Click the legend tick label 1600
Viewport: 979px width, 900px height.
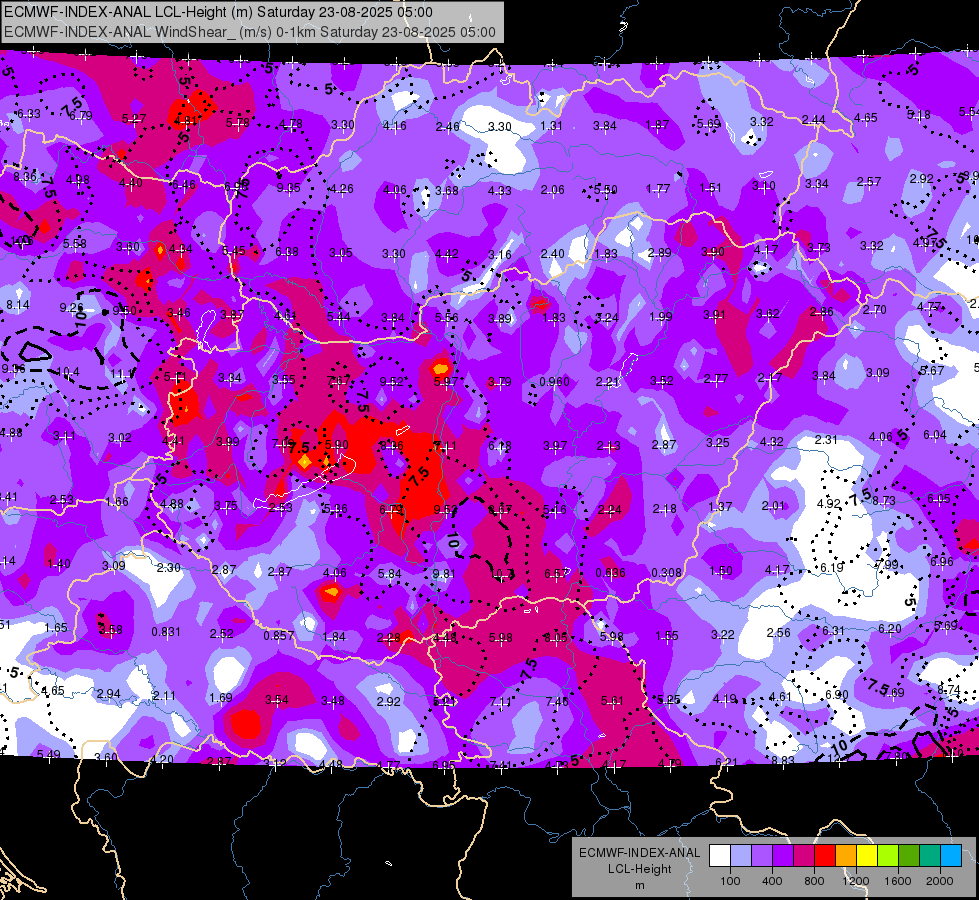(x=898, y=881)
